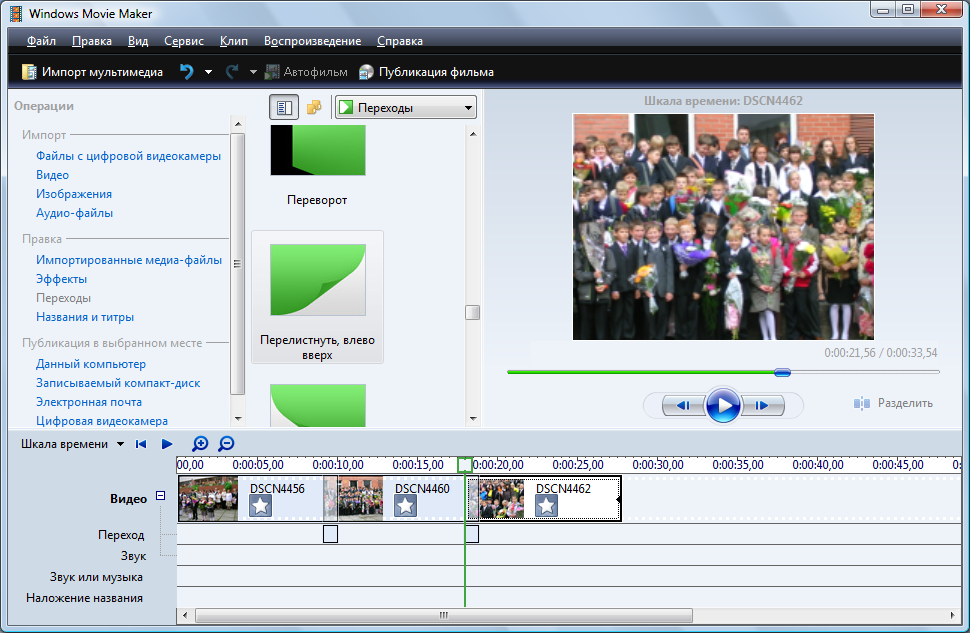
Task: Click the timeline scroll-right arrow
Action: click(x=952, y=615)
